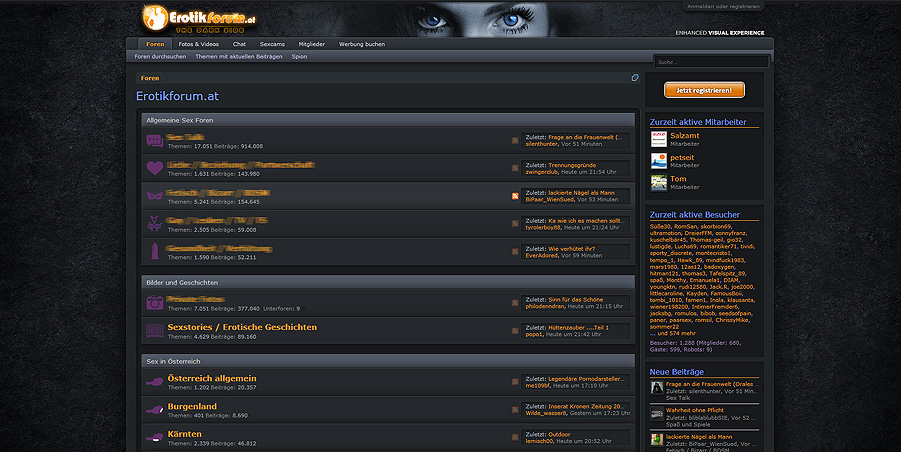Click petseit's avatar image
901x452 pixels.
[659, 161]
